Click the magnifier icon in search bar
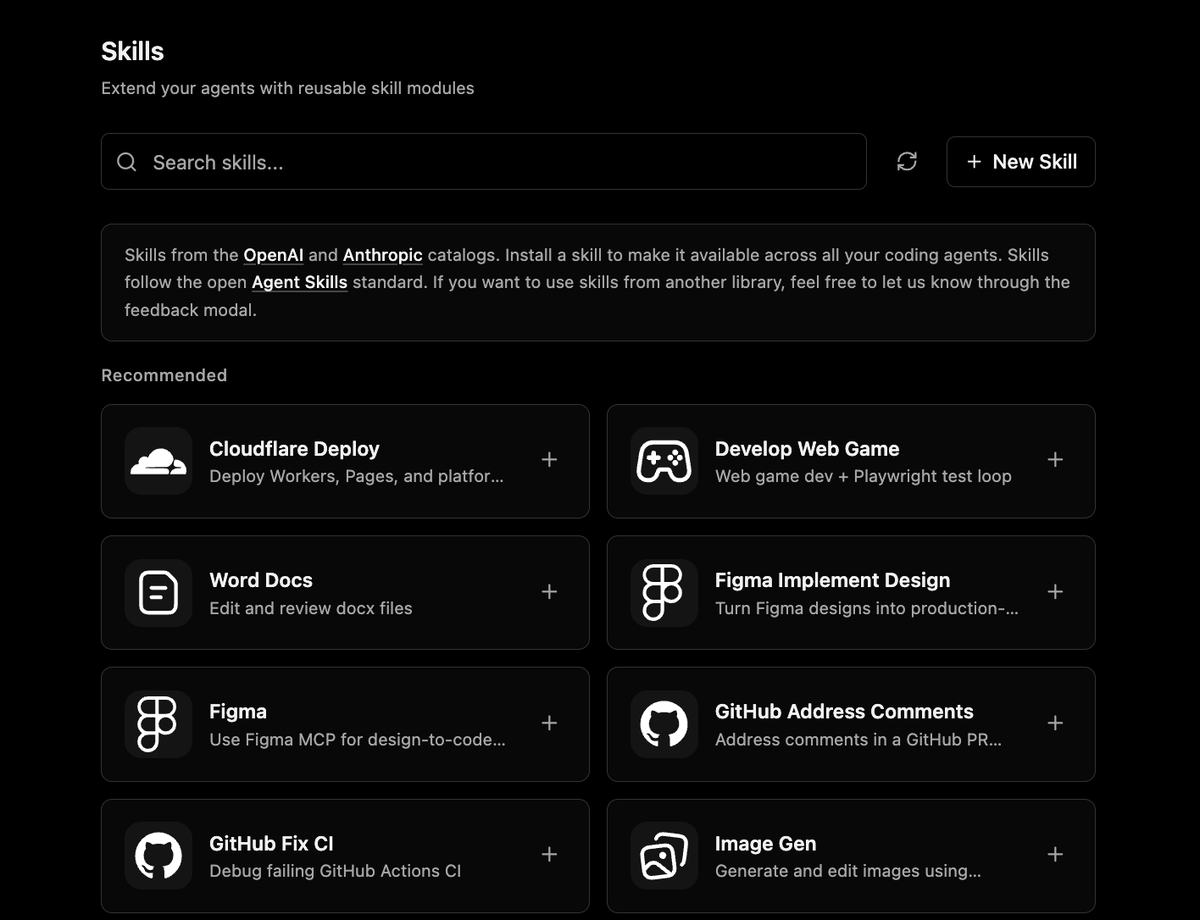1200x920 pixels. [x=127, y=162]
